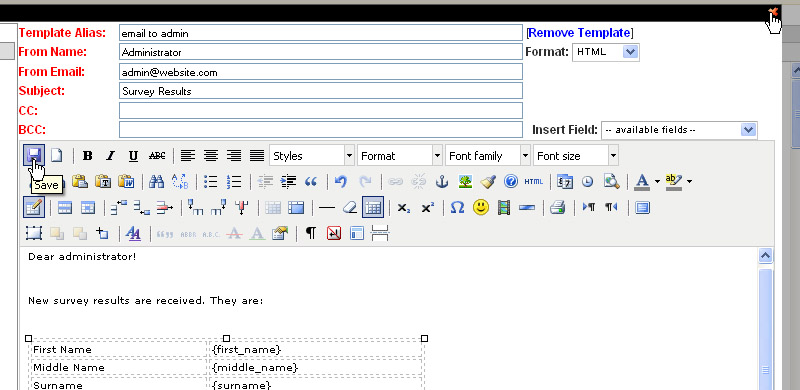
Task: Delete the current table row
Action: click(x=164, y=207)
